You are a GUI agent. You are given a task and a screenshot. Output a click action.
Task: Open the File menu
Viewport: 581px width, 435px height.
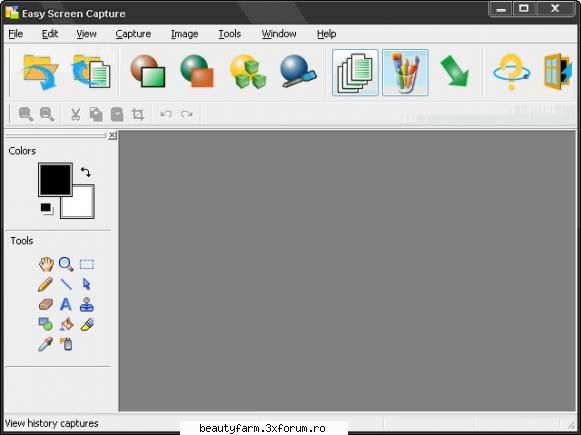[16, 34]
